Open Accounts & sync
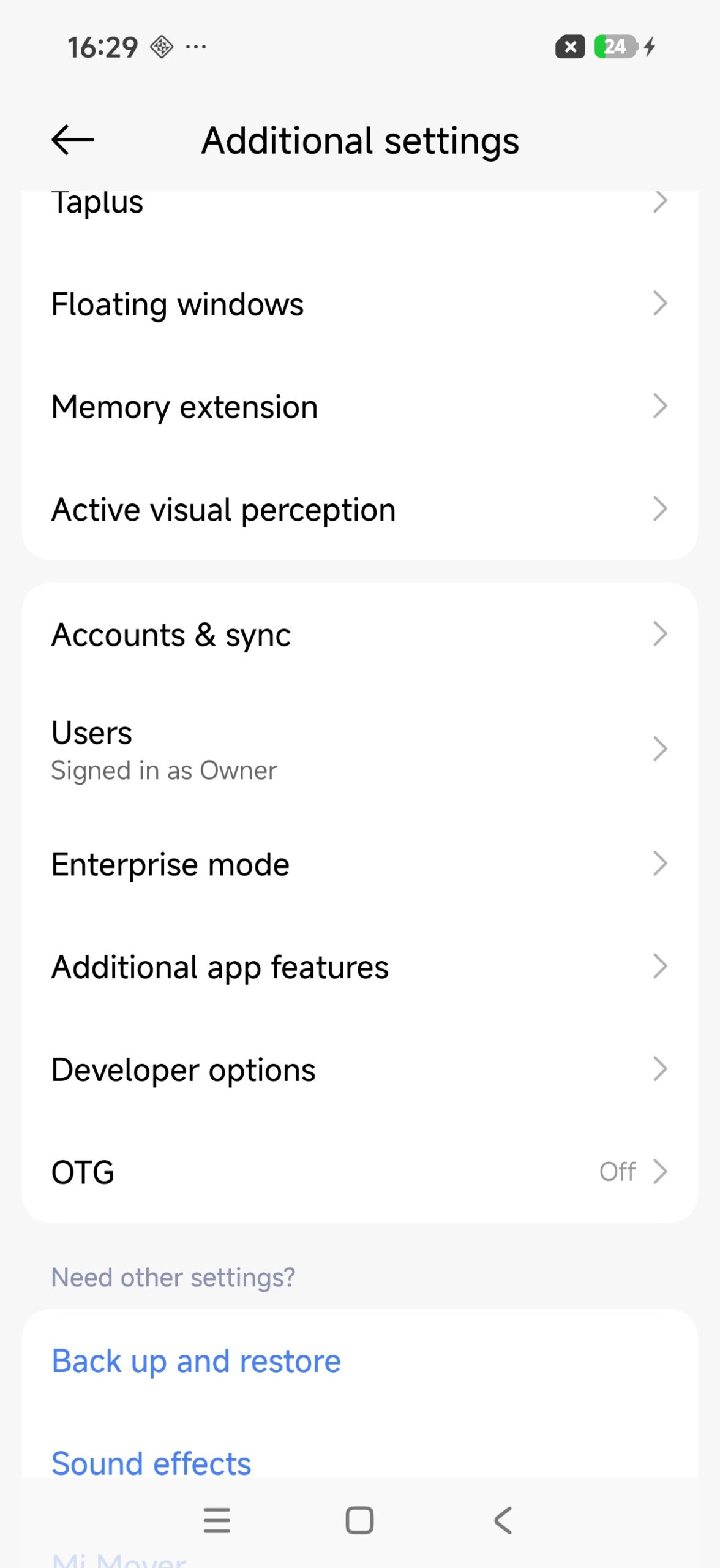720x1568 pixels. point(359,635)
